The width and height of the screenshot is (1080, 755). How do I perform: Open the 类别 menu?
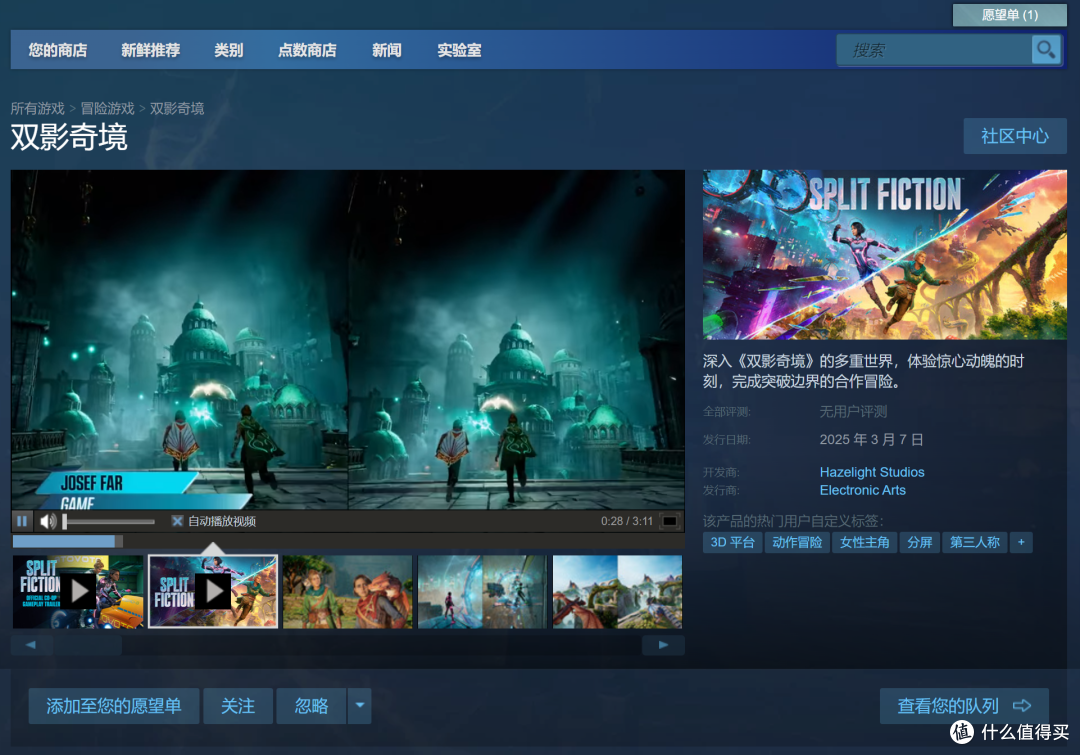(229, 50)
